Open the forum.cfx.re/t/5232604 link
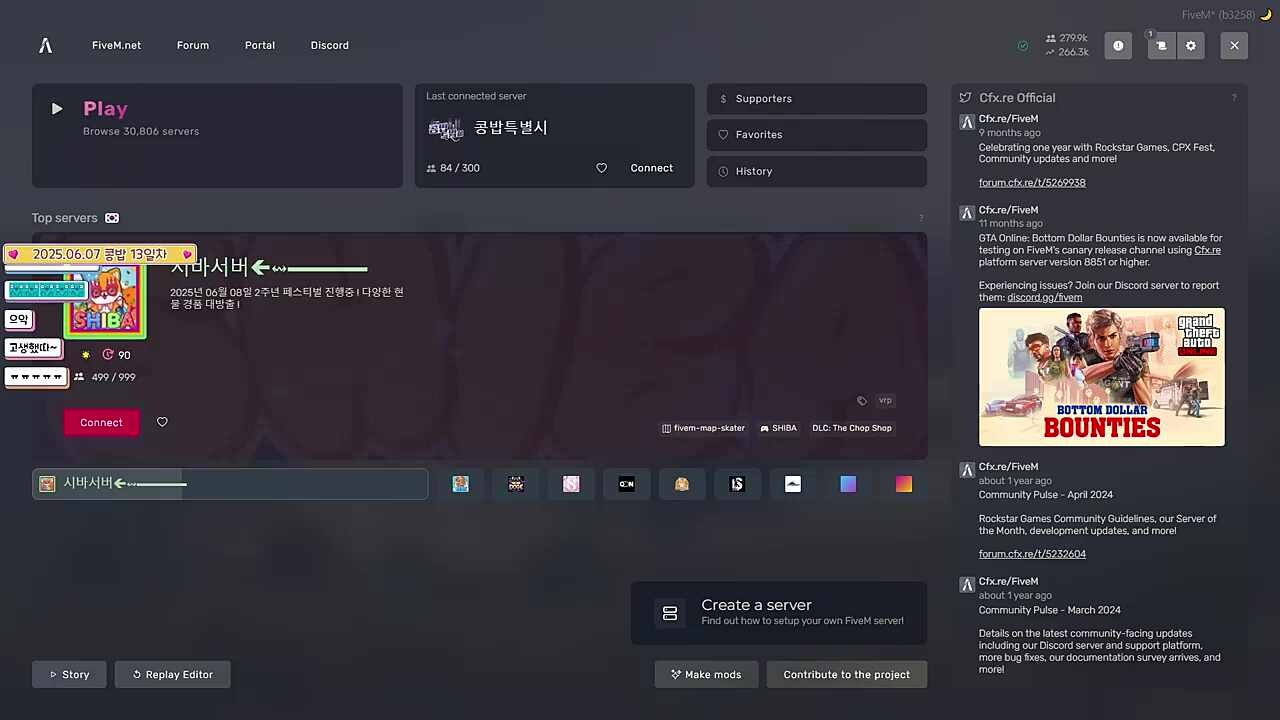1280x720 pixels. click(x=1032, y=554)
